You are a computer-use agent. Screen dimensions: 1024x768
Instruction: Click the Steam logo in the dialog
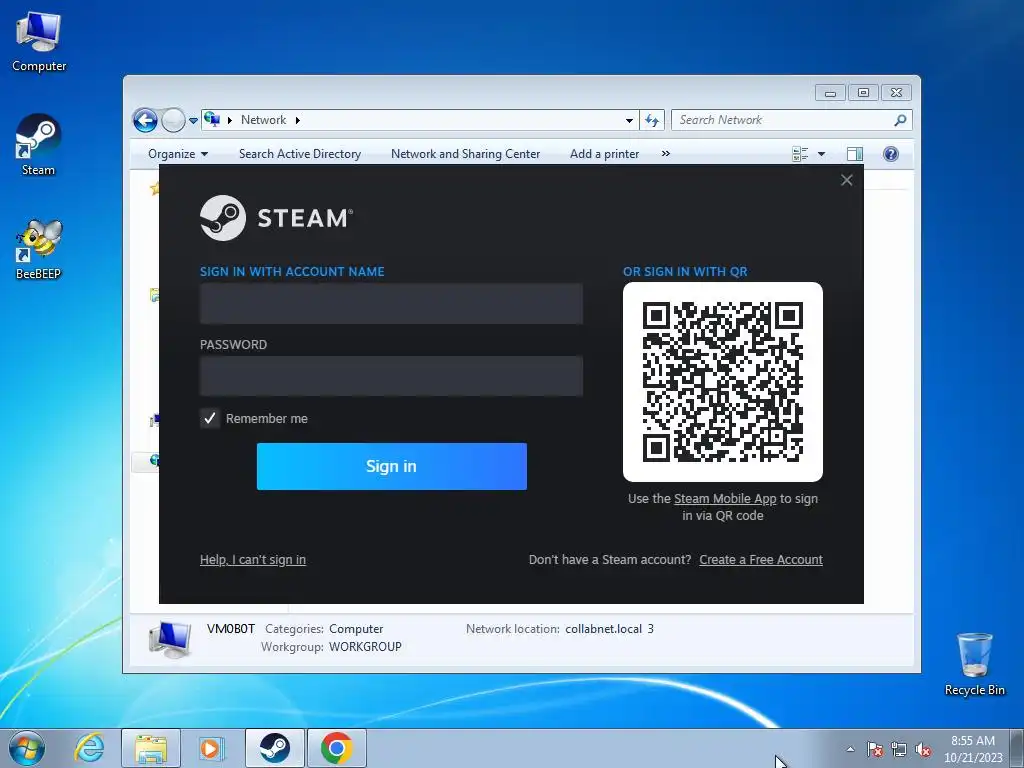point(276,218)
